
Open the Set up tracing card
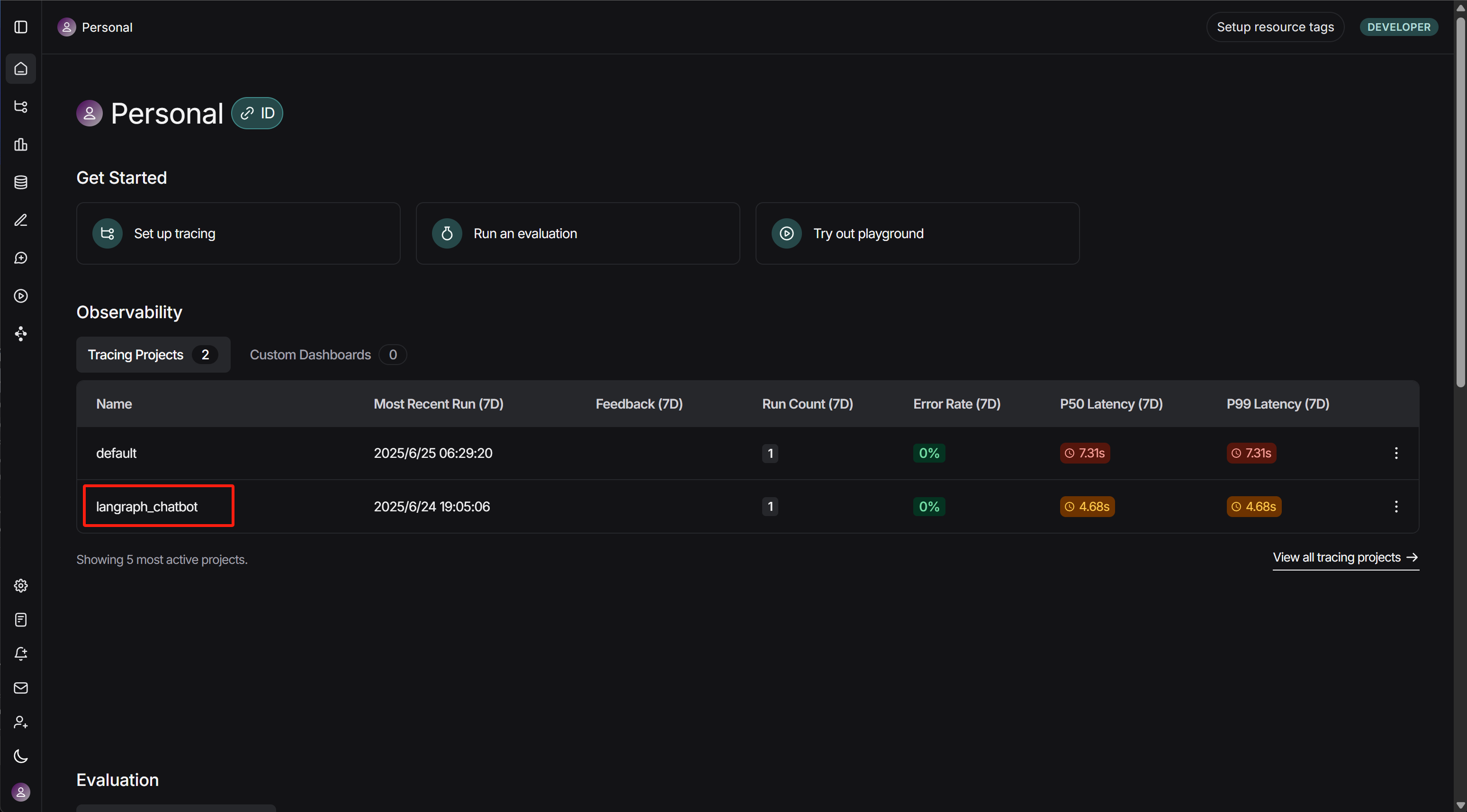click(238, 233)
